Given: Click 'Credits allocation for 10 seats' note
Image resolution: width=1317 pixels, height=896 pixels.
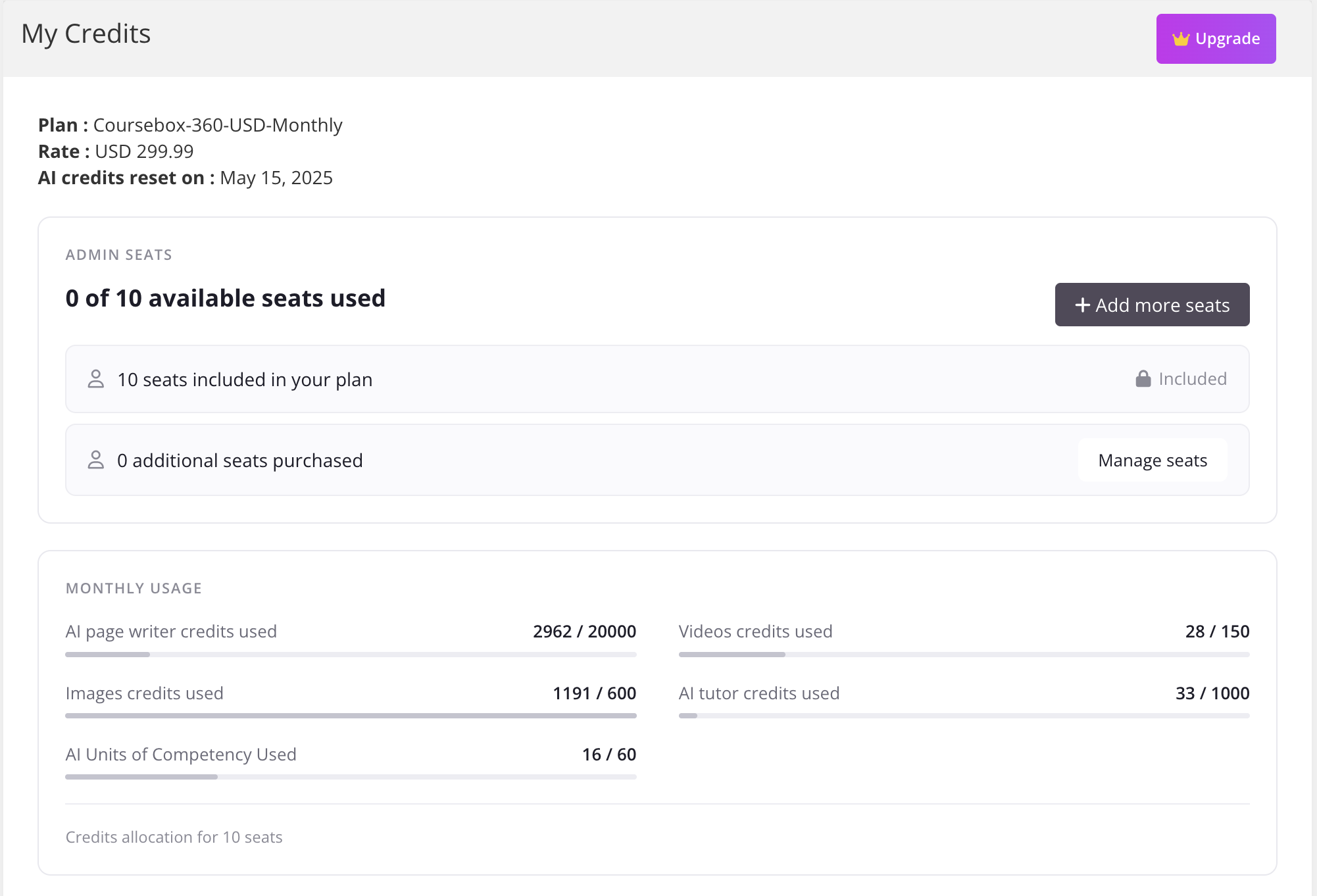Looking at the screenshot, I should [x=174, y=837].
